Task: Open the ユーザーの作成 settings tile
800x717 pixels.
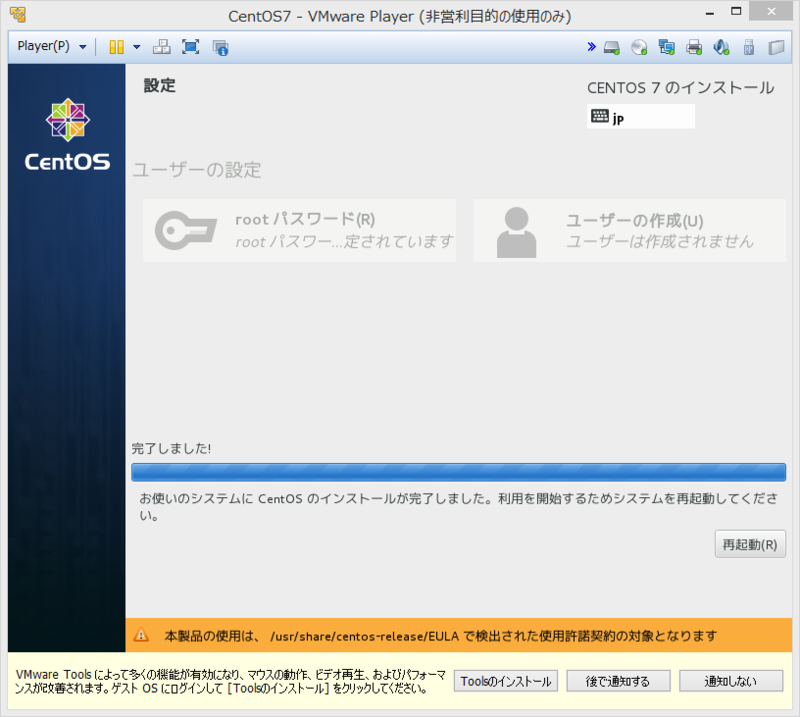Action: 630,230
